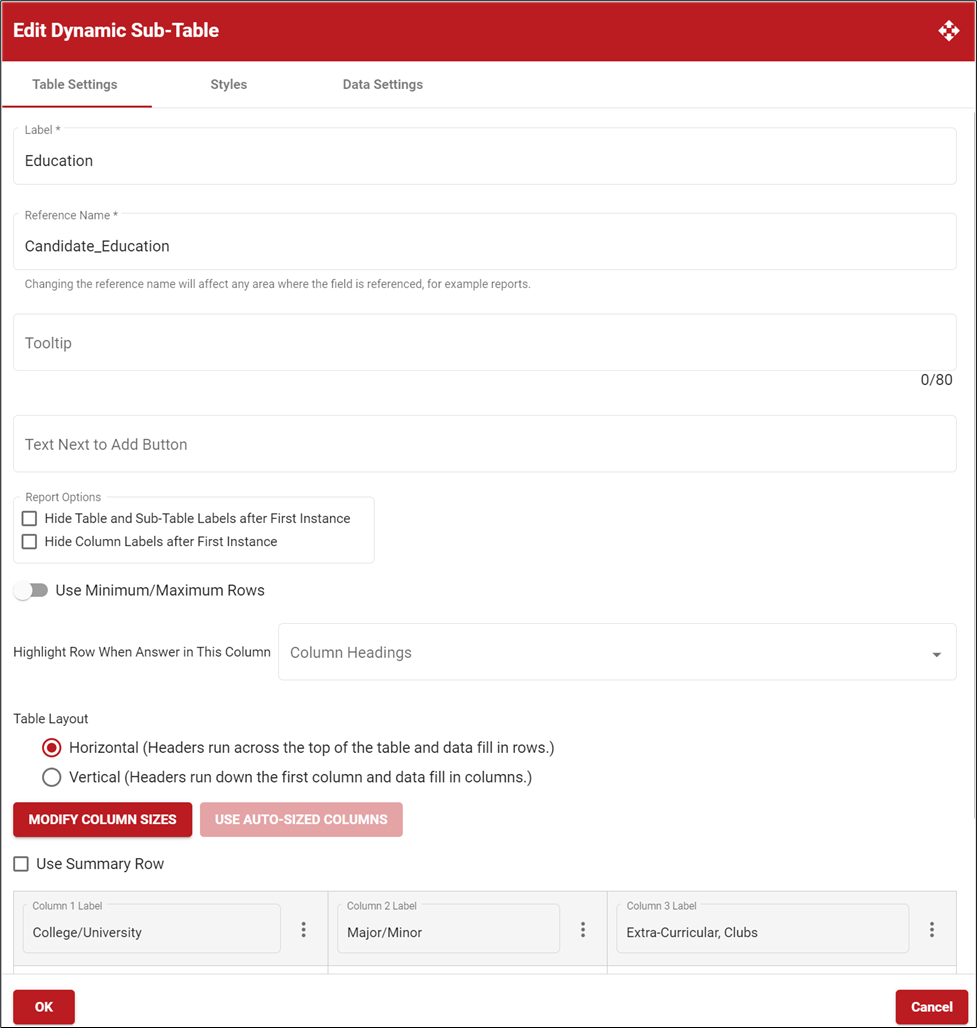The height and width of the screenshot is (1028, 977).
Task: Click the Modify Column Sizes button
Action: (102, 820)
